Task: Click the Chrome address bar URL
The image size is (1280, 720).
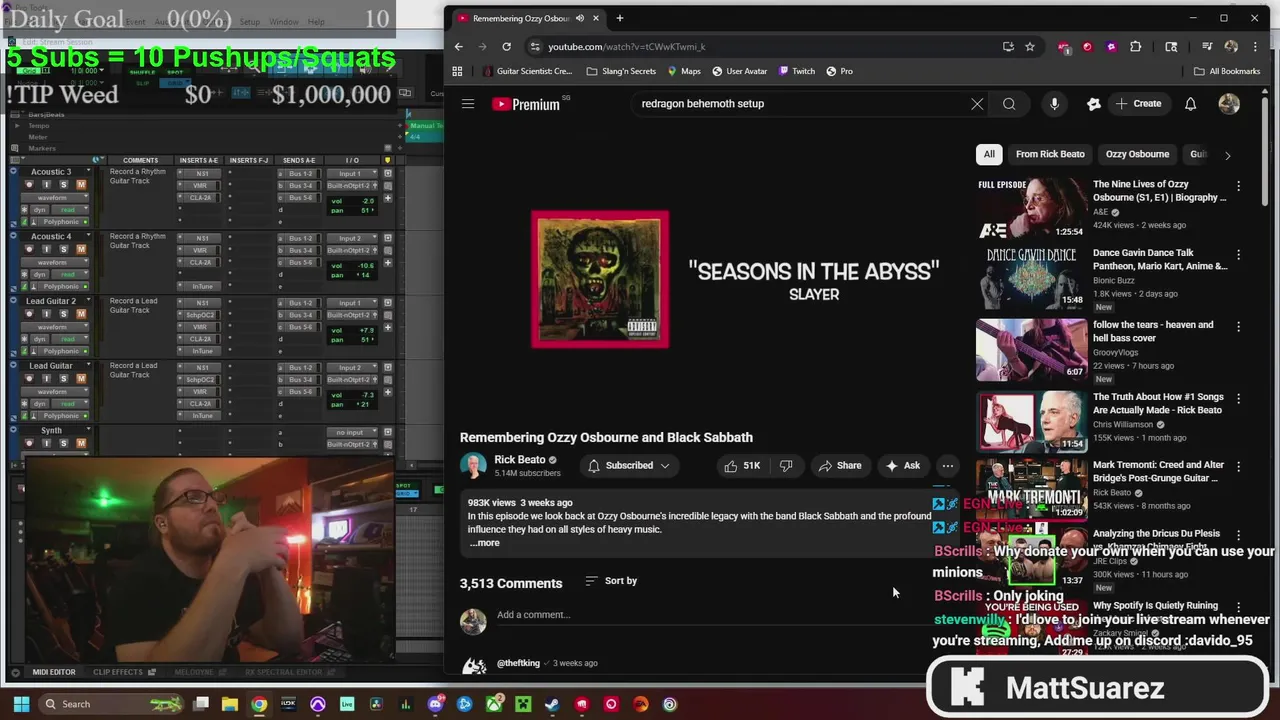Action: click(626, 47)
